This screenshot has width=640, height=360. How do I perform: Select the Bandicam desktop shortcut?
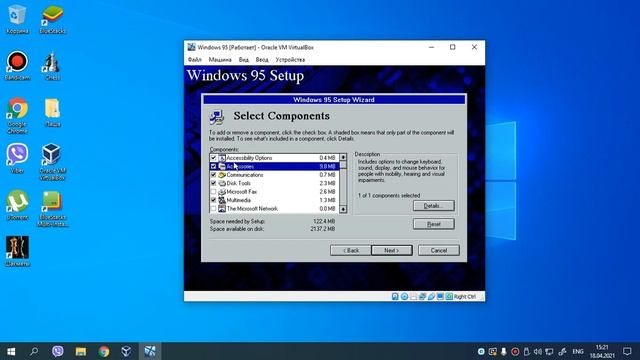pos(17,66)
